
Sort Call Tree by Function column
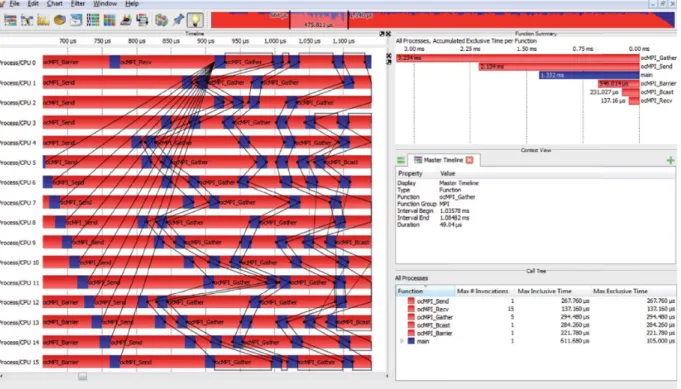[x=425, y=291]
